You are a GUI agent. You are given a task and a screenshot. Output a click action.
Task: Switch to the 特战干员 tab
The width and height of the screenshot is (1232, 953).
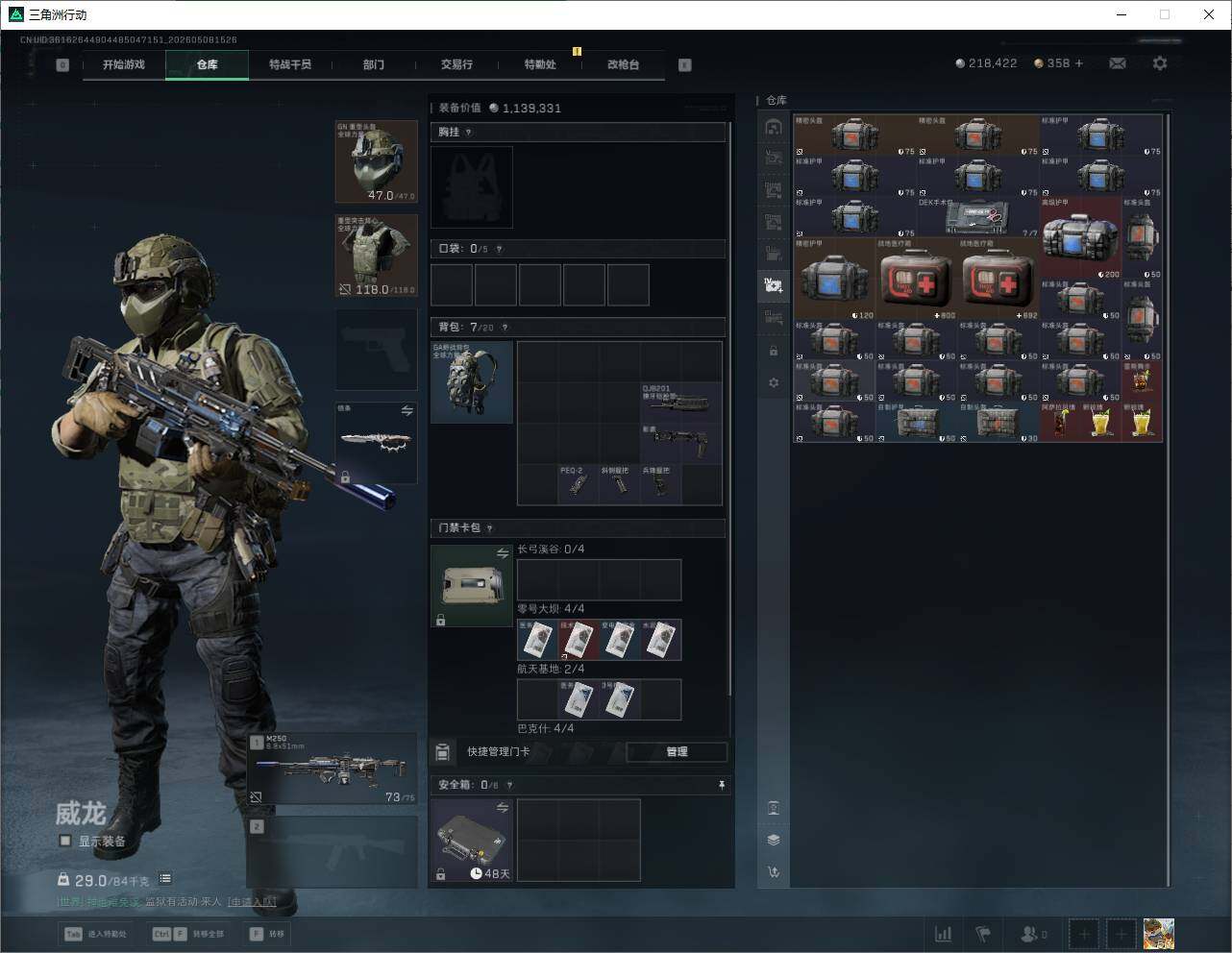[290, 64]
